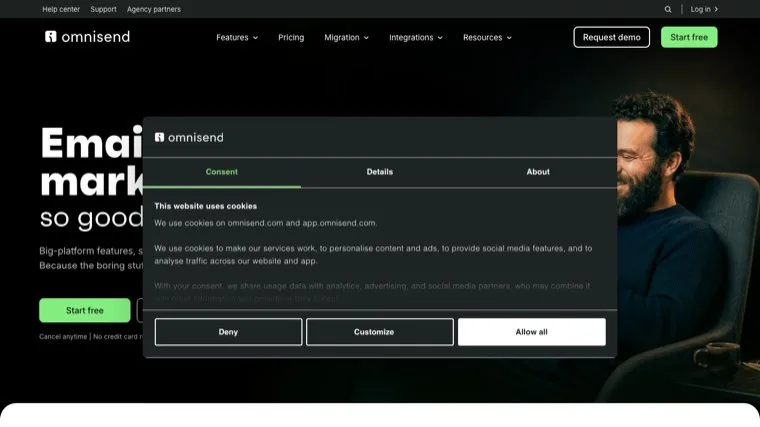
Task: Click the Log in link
Action: [704, 9]
